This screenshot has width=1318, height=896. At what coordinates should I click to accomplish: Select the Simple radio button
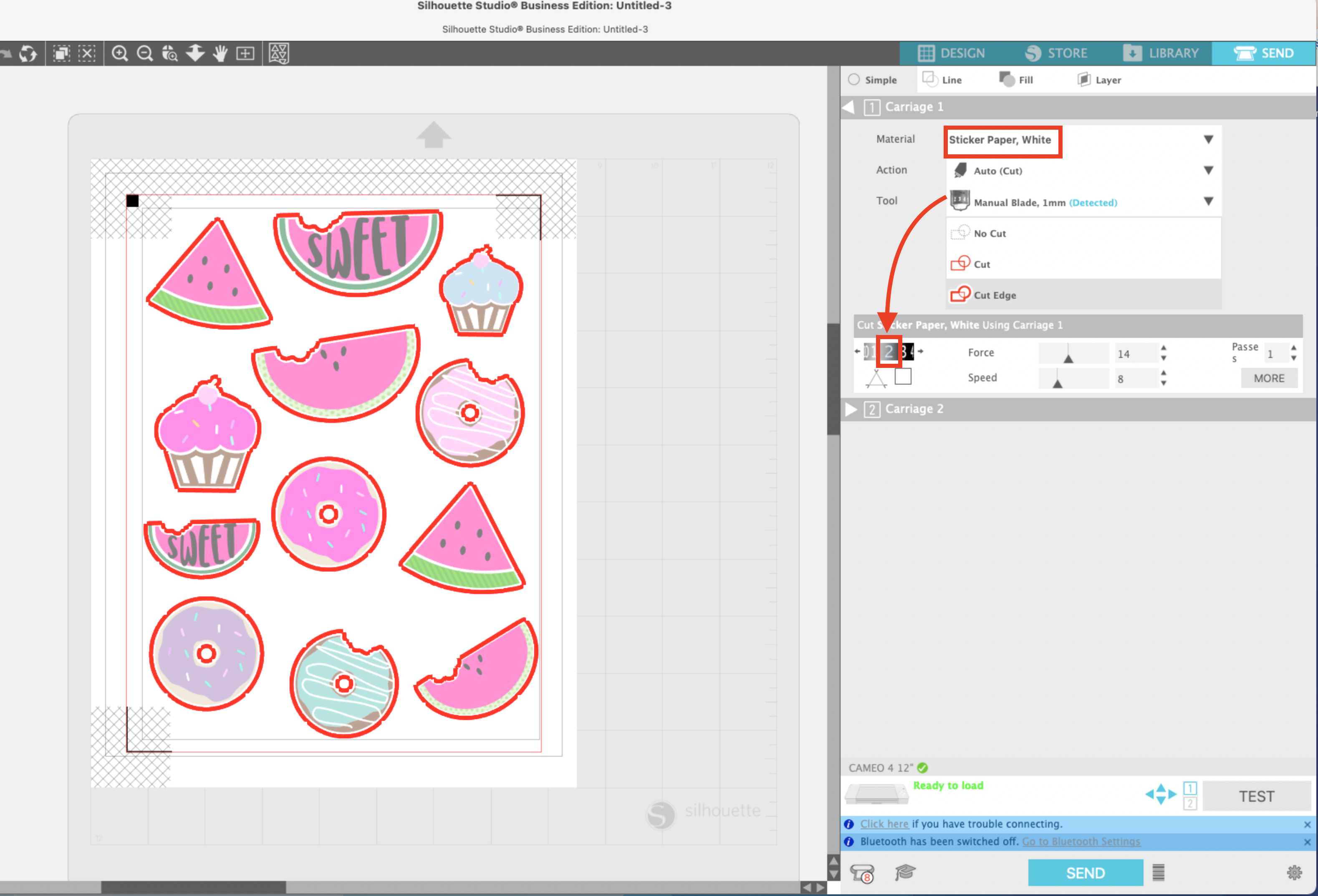coord(854,79)
